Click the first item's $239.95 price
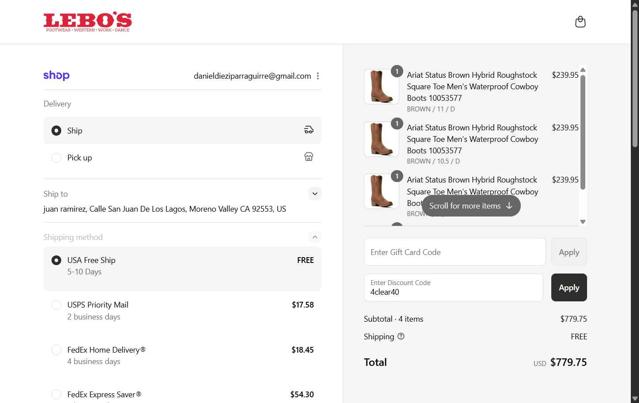639x403 pixels. pos(565,75)
